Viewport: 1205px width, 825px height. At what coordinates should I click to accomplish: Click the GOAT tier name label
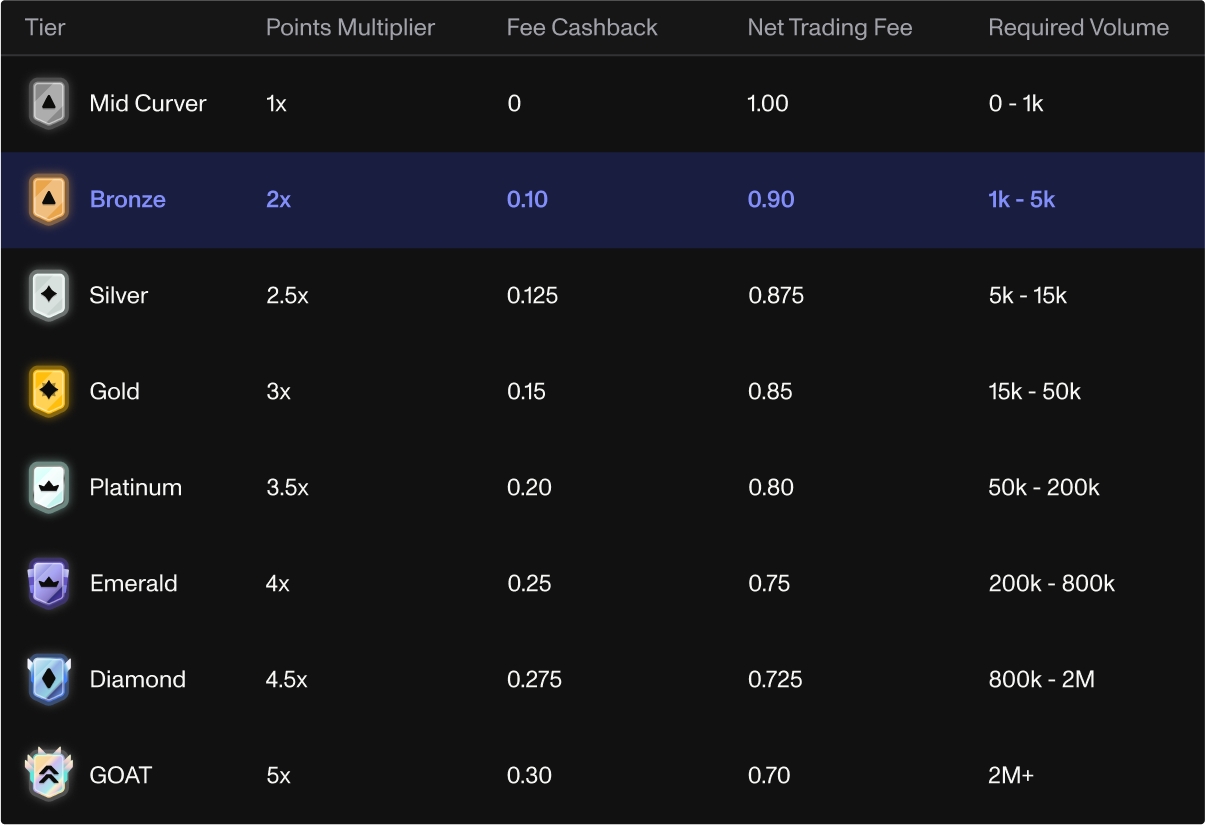[121, 776]
